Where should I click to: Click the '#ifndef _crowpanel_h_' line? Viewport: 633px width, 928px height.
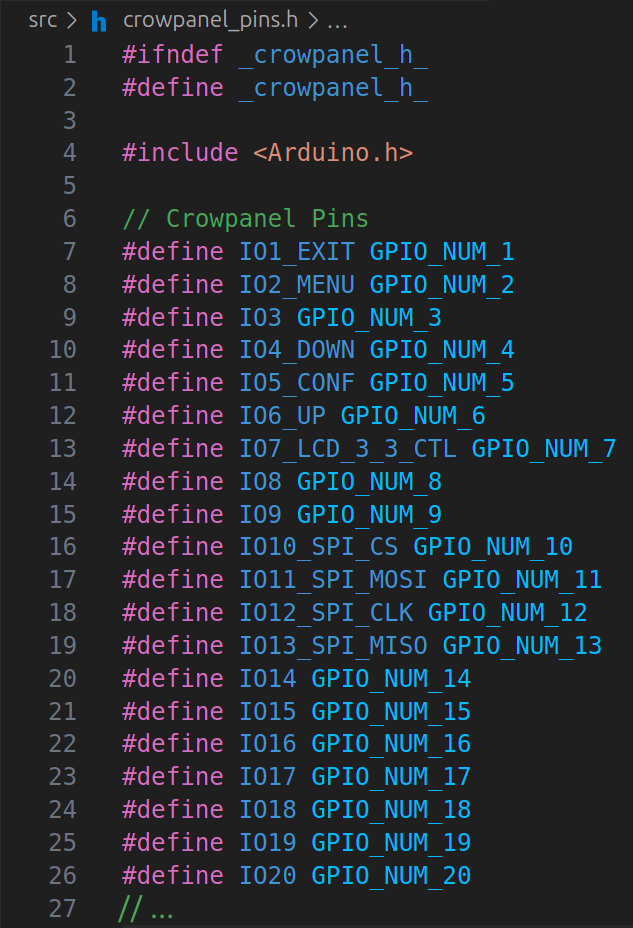[274, 55]
